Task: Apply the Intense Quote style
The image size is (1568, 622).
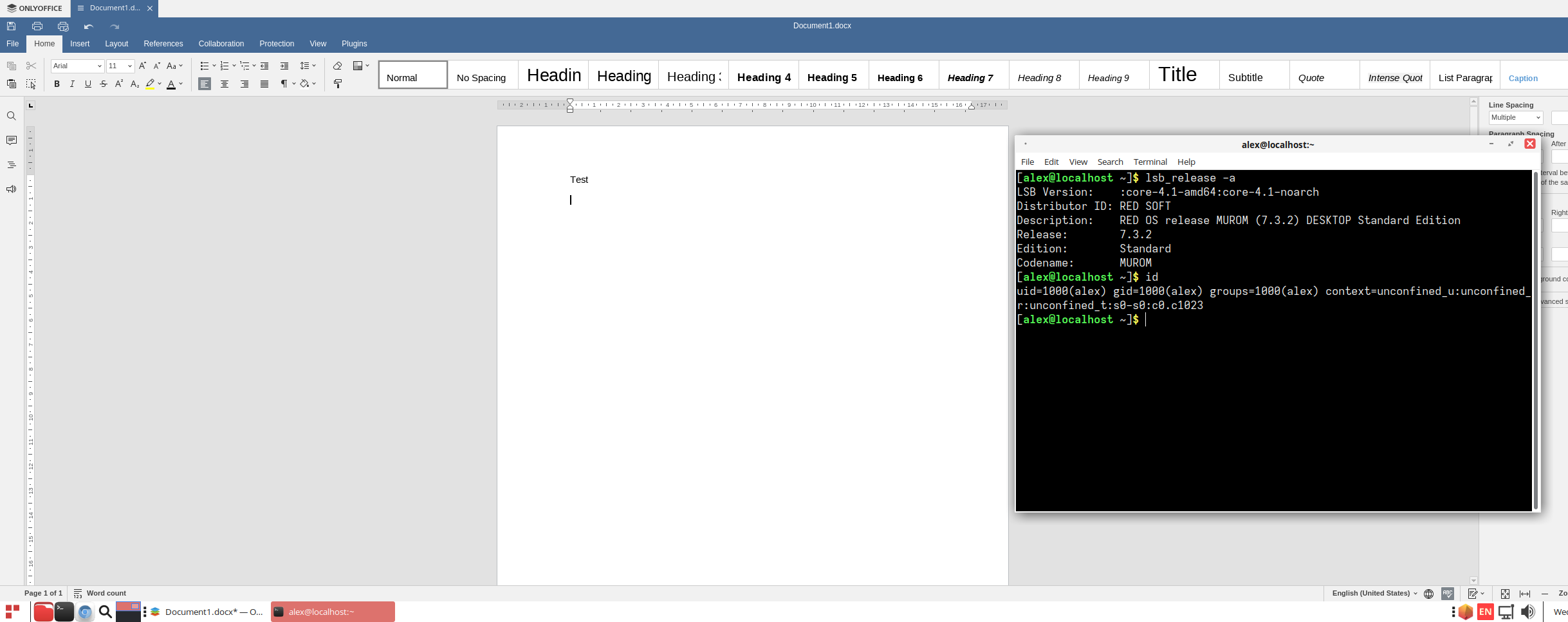Action: coord(1395,75)
